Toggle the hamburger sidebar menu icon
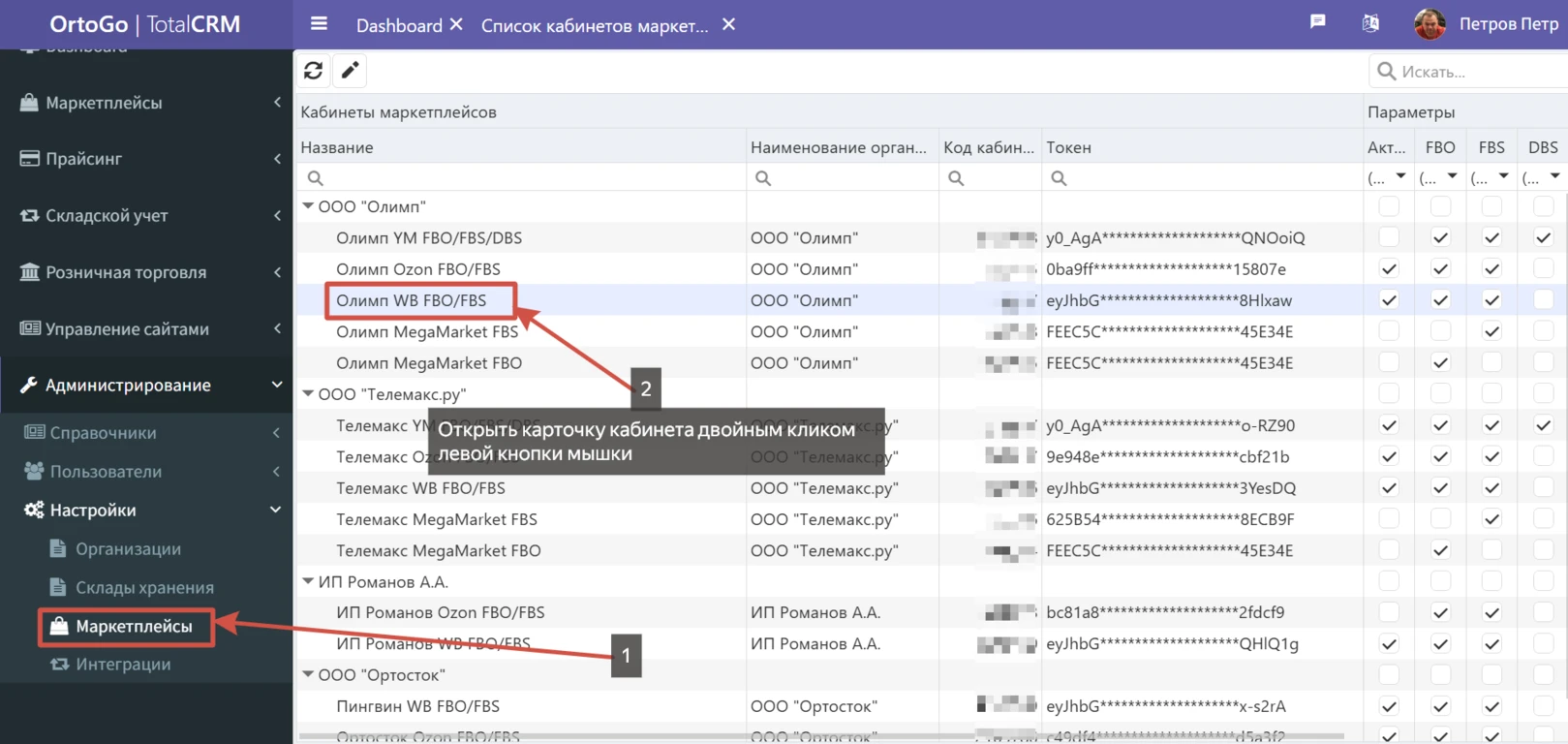The height and width of the screenshot is (744, 1568). 319,24
